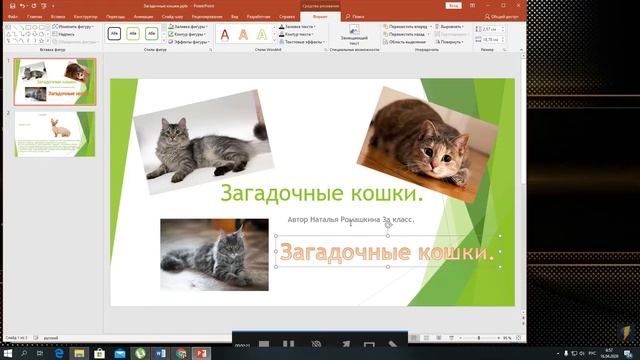640x360 pixels.
Task: Click the Общий доступ share button
Action: click(x=502, y=17)
